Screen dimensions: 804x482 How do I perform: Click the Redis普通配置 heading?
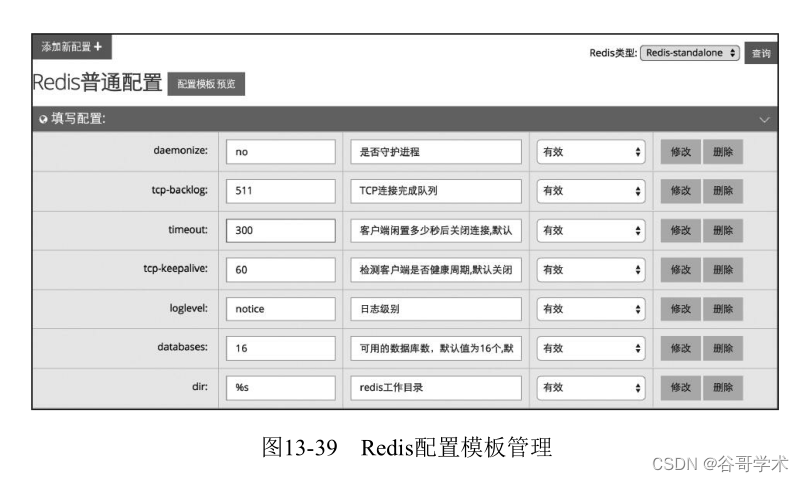coord(97,82)
